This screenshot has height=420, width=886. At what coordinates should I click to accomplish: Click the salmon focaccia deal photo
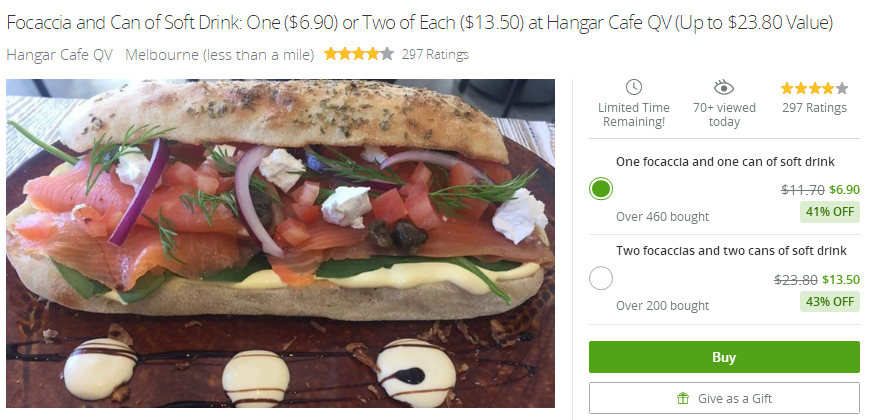click(x=280, y=243)
